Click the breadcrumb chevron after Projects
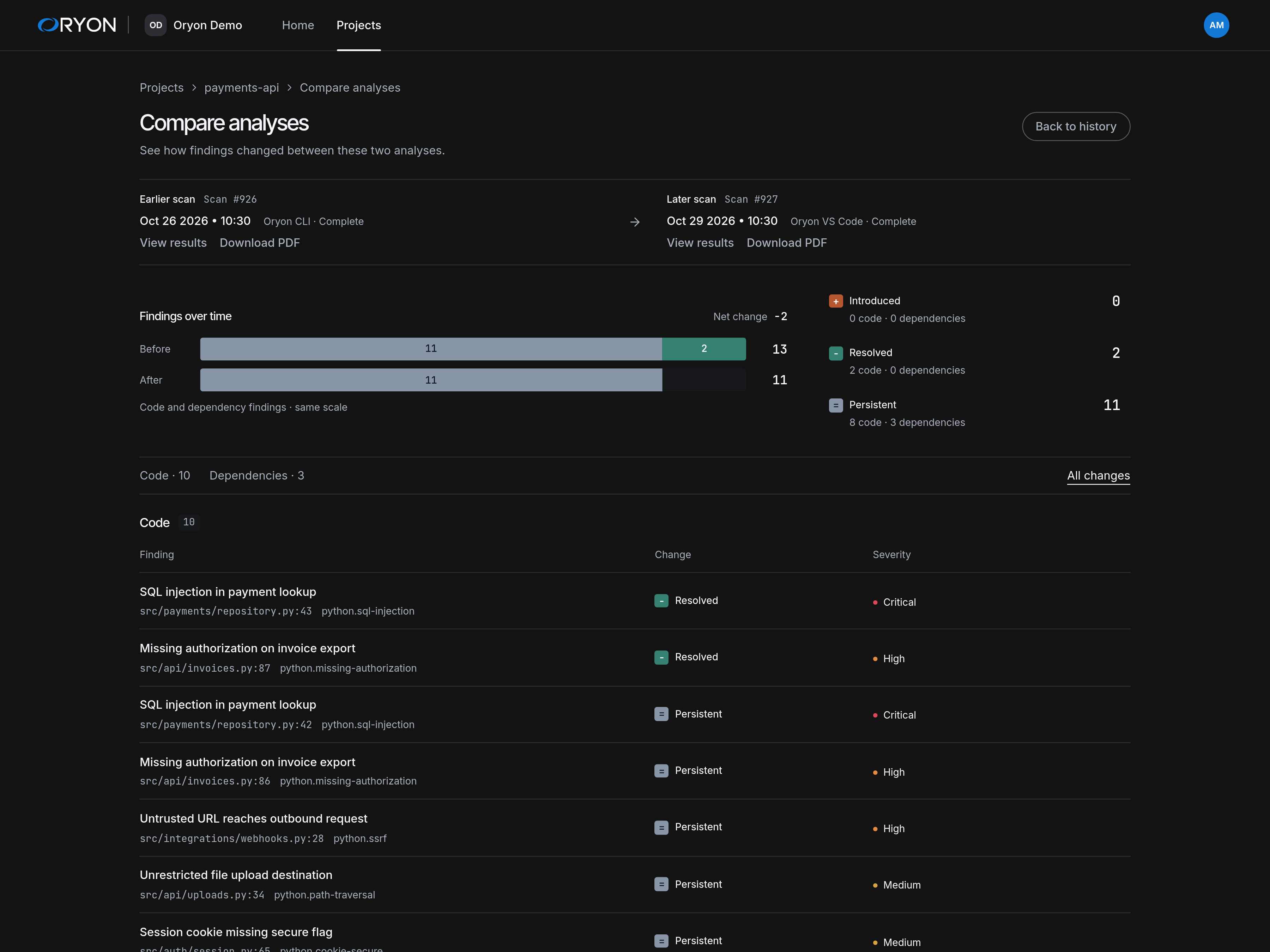The width and height of the screenshot is (1270, 952). (194, 88)
